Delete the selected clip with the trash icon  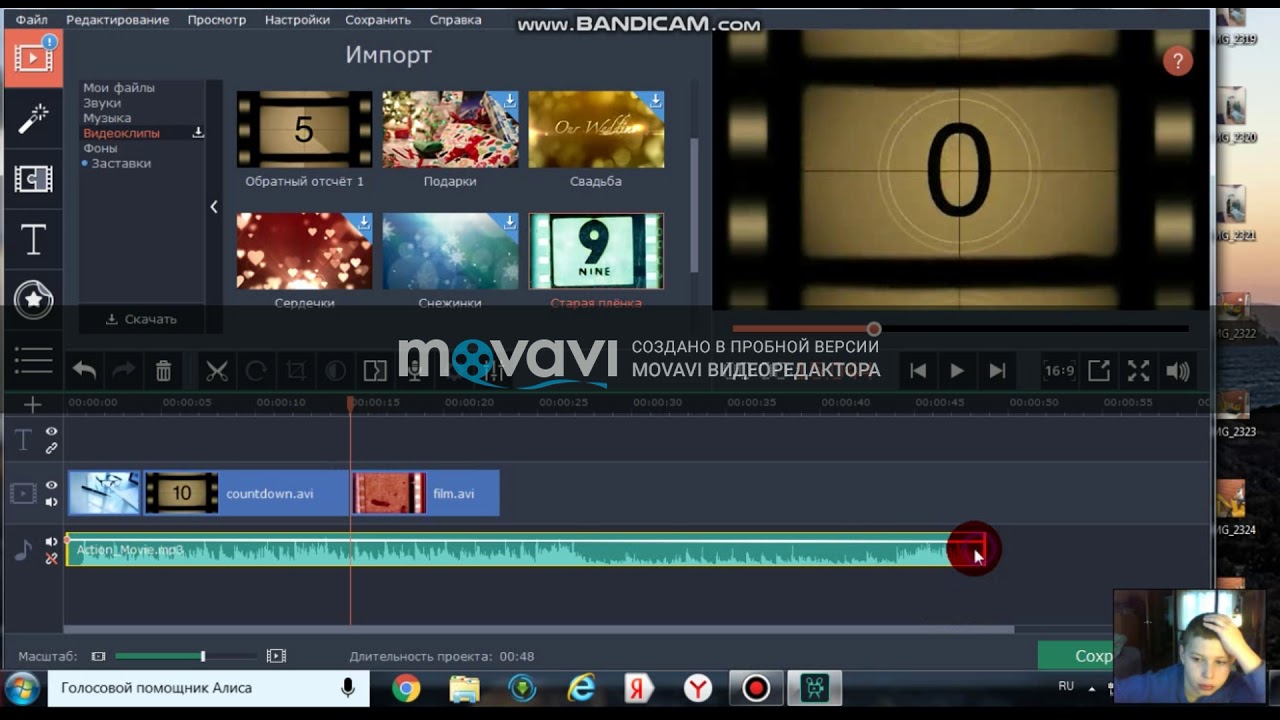click(x=163, y=371)
